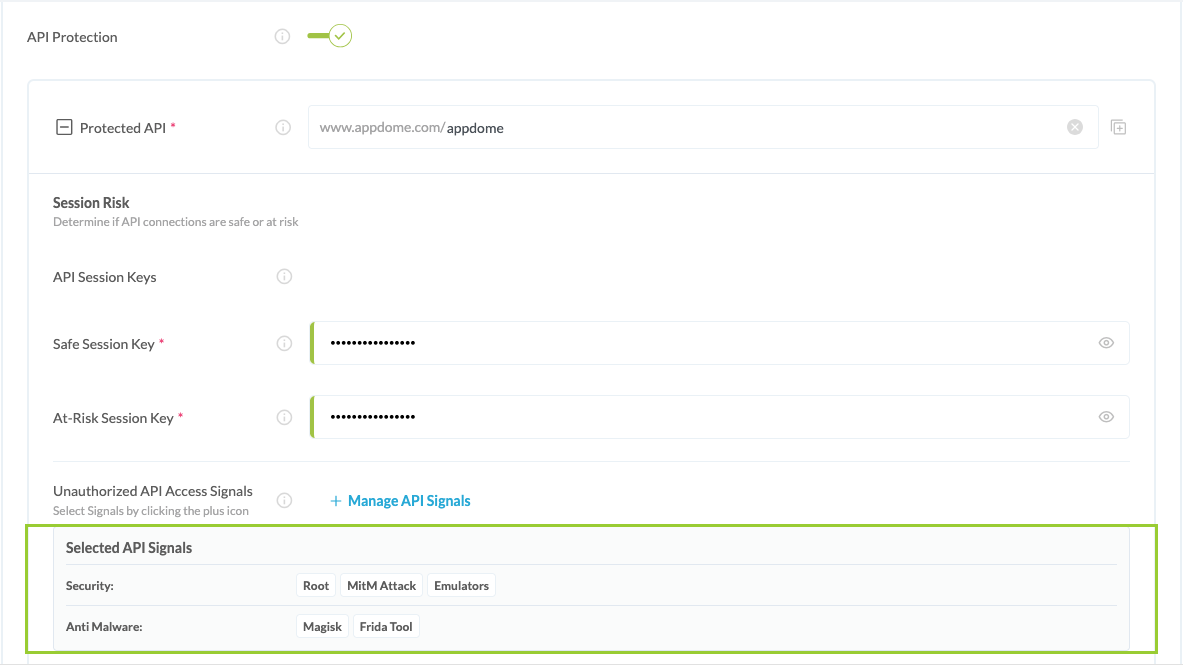Focus the At-Risk Session Key password field

(x=720, y=417)
